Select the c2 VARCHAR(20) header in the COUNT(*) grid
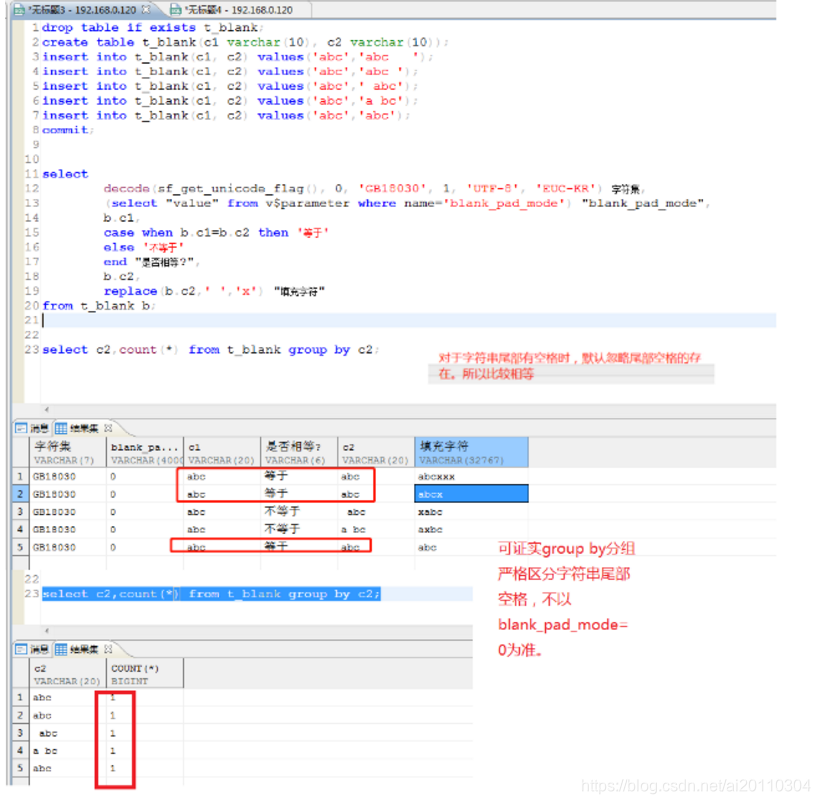Viewport: 820px width, 804px height. point(68,674)
